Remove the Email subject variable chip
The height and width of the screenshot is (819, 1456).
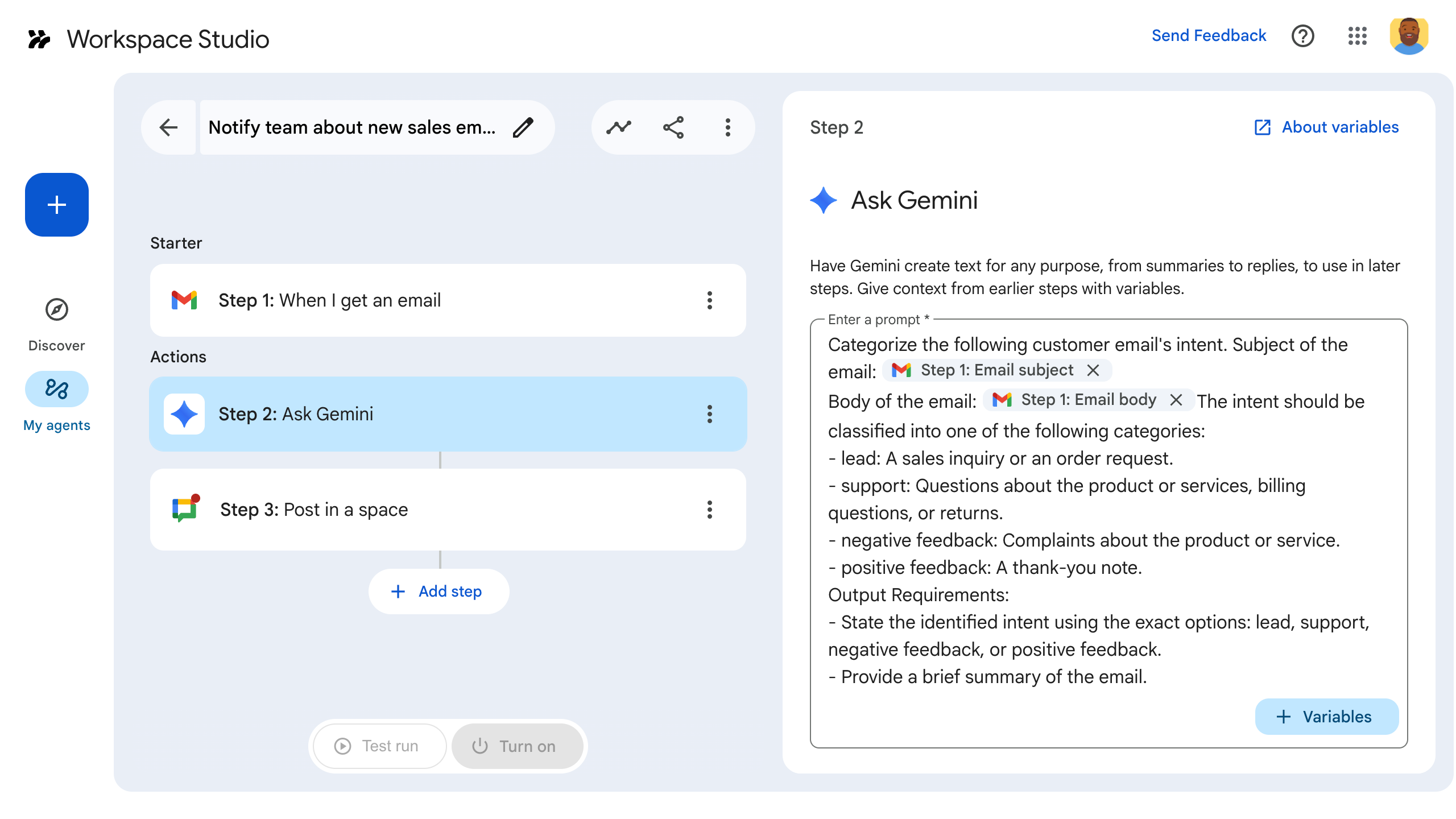point(1093,370)
